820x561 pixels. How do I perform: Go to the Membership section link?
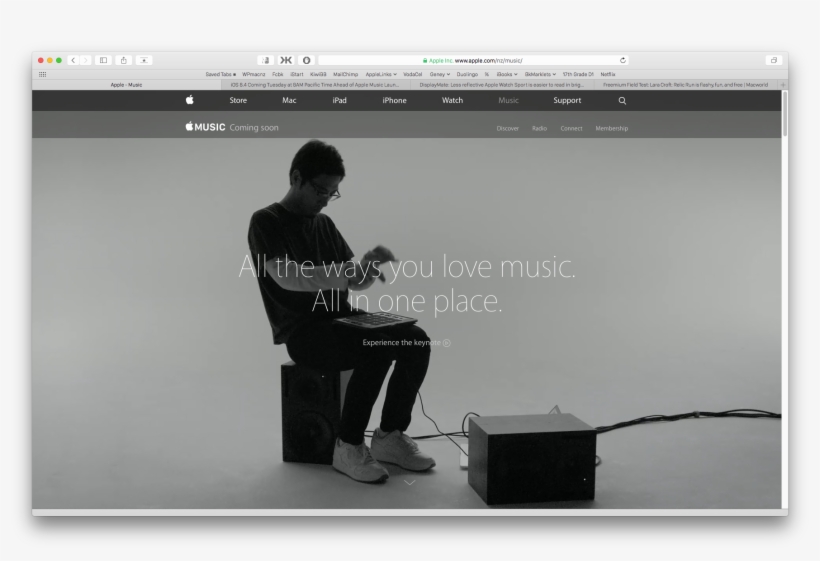click(611, 128)
